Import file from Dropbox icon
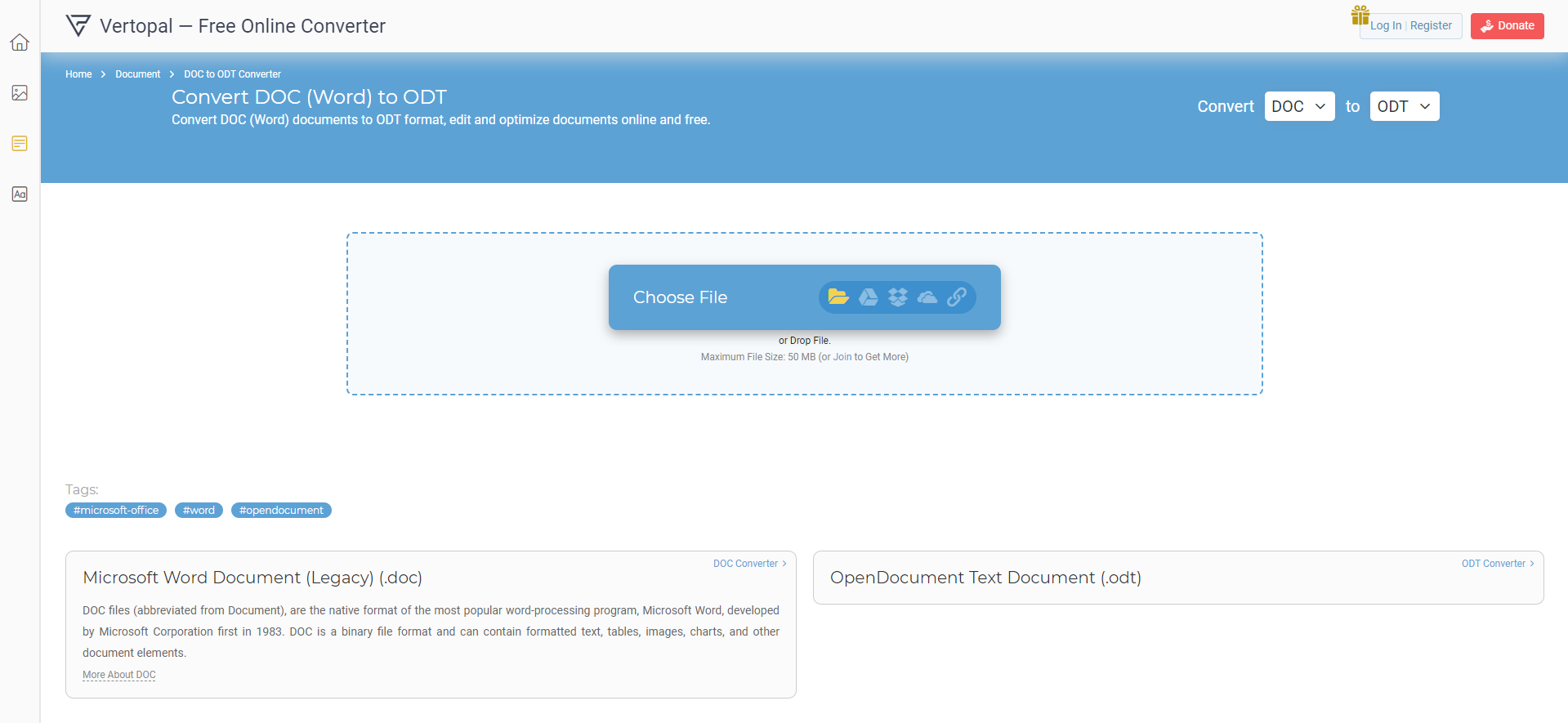The height and width of the screenshot is (723, 1568). tap(898, 297)
